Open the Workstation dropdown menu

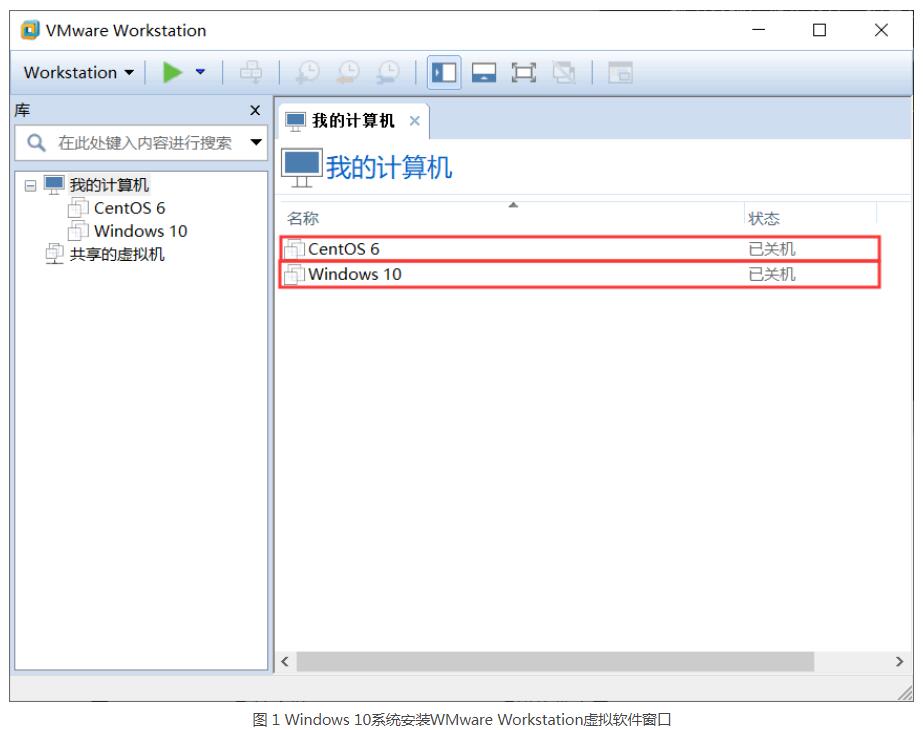coord(78,72)
